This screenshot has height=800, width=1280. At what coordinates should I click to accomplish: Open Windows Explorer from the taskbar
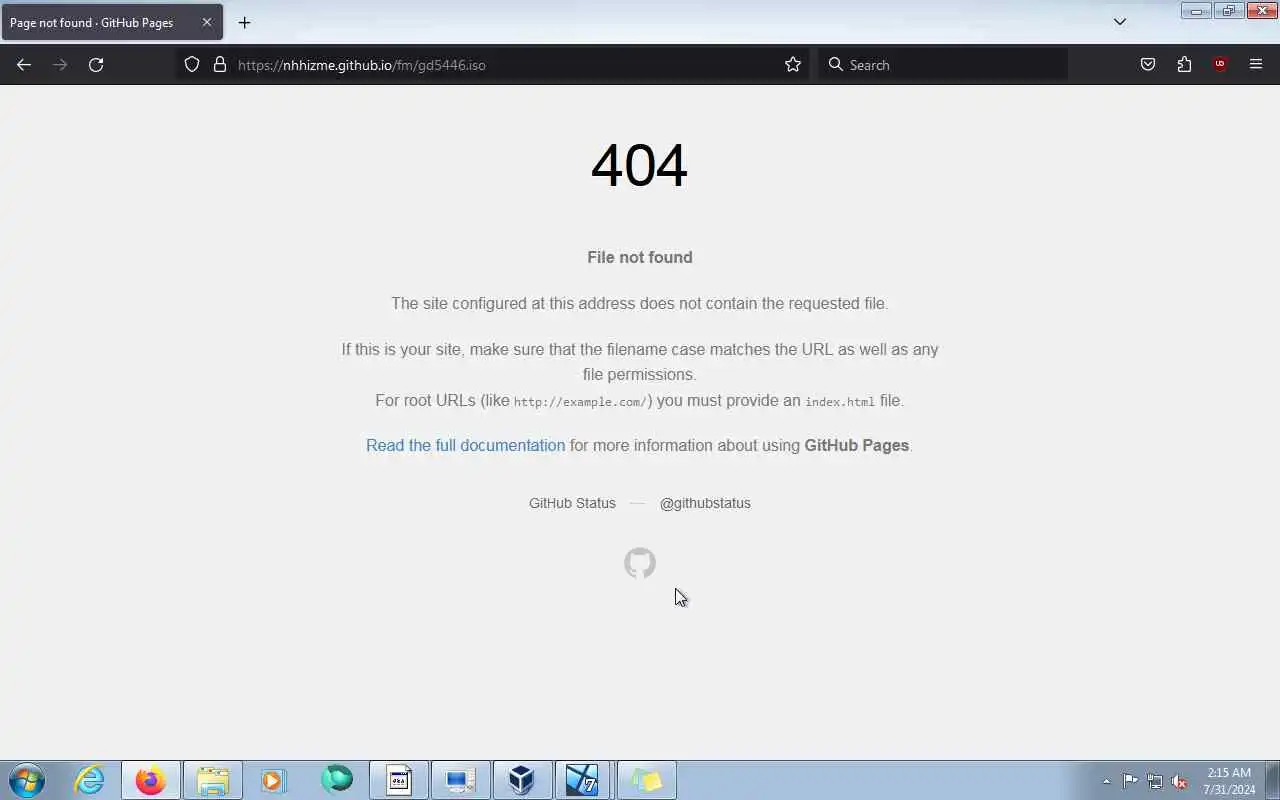pos(212,780)
